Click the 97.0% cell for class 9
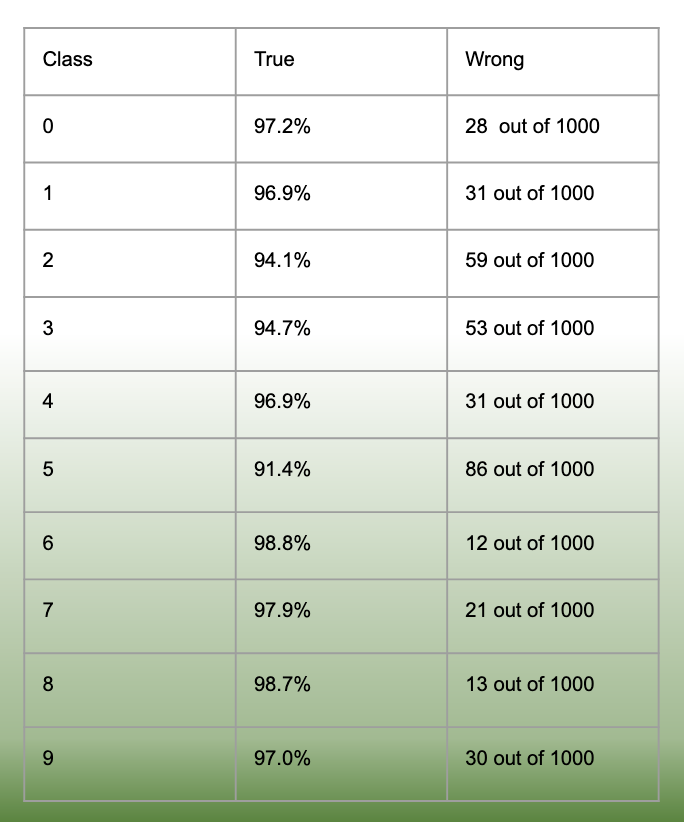Image resolution: width=684 pixels, height=822 pixels. [x=282, y=758]
